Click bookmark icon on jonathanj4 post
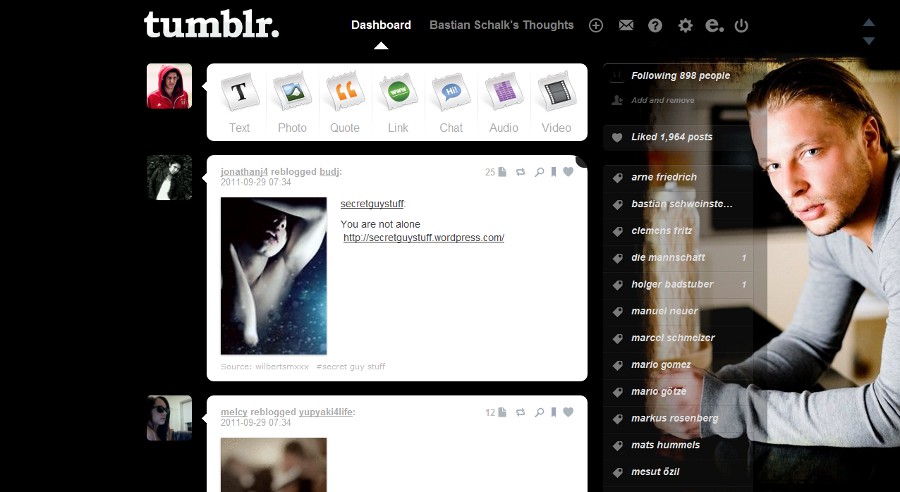 [x=553, y=172]
